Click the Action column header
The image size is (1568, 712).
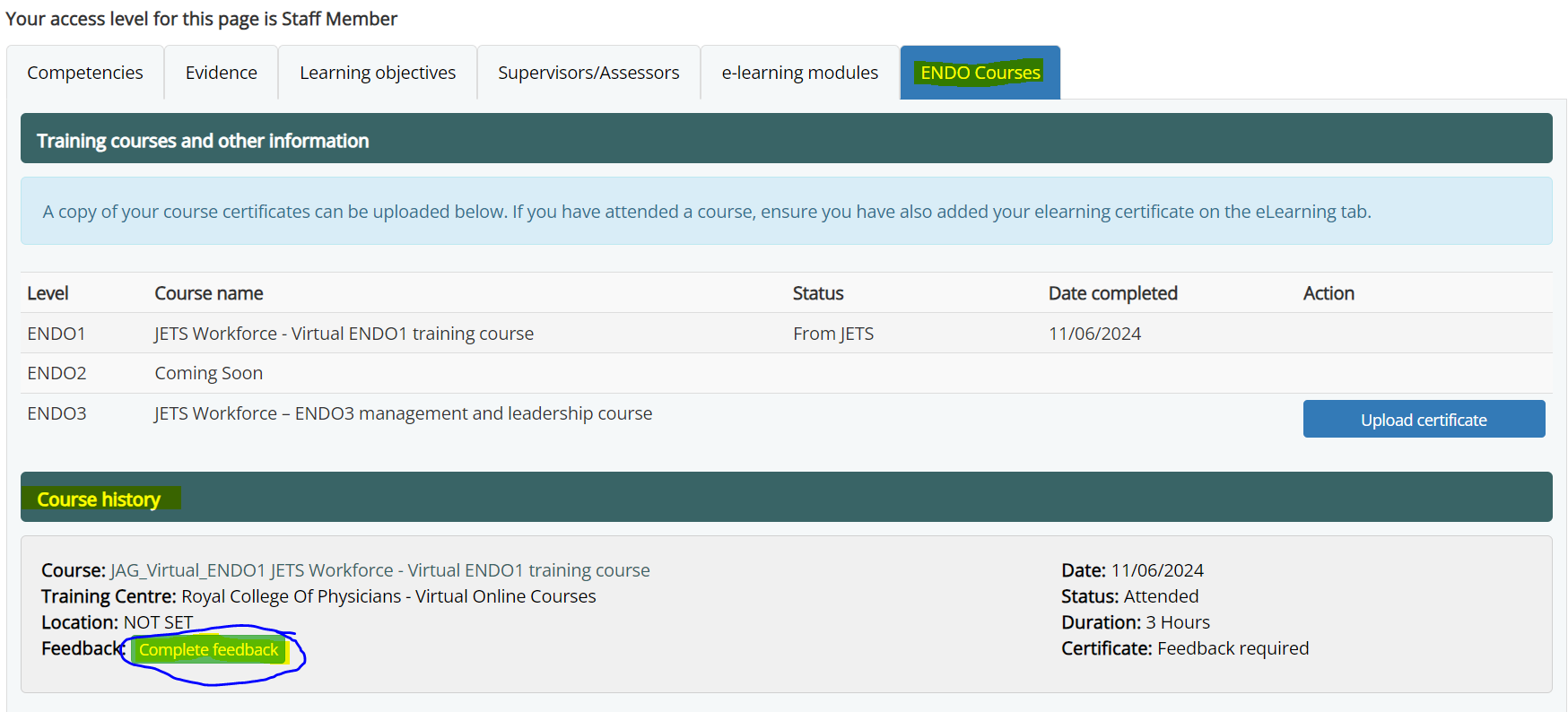pyautogui.click(x=1328, y=293)
